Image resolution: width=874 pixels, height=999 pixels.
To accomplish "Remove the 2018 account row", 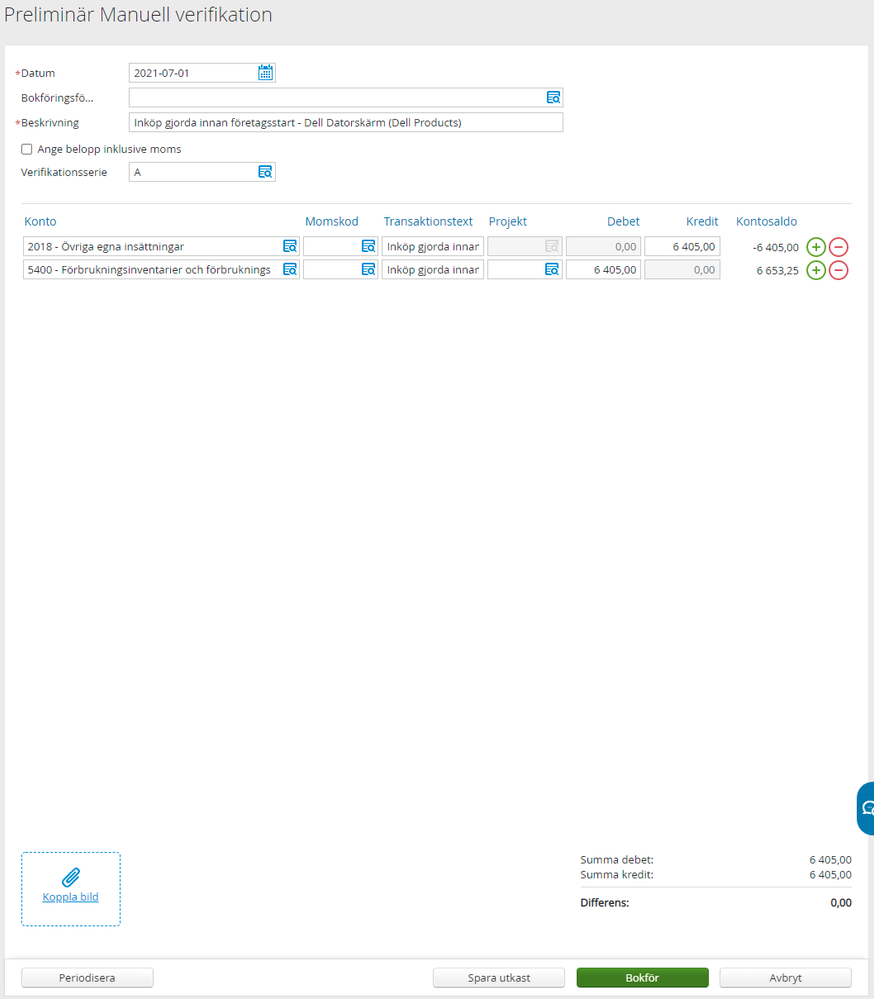I will click(x=838, y=246).
